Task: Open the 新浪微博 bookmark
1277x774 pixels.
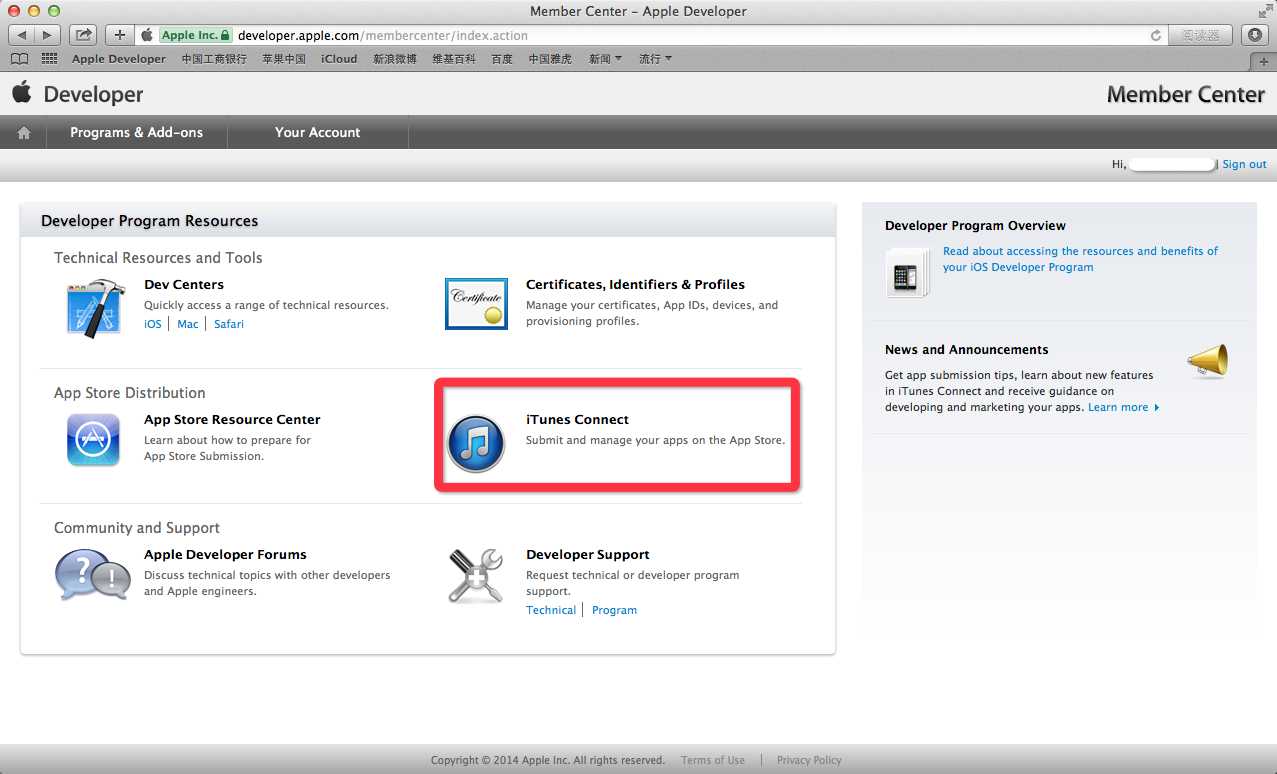Action: coord(395,59)
